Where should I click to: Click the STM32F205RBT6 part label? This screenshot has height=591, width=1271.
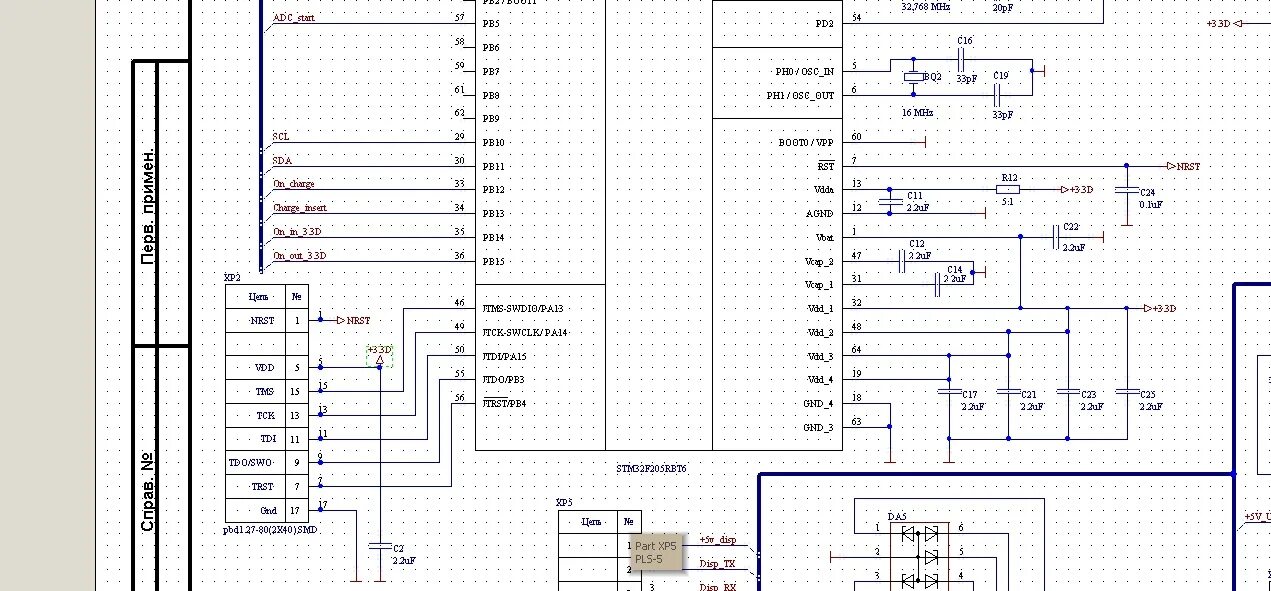(x=652, y=468)
